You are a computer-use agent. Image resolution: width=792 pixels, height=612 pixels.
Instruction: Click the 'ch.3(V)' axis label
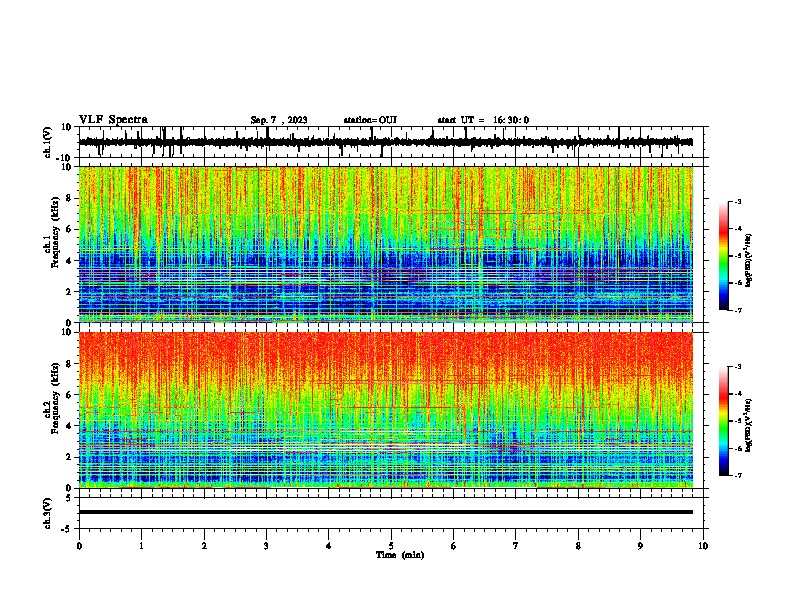[48, 514]
